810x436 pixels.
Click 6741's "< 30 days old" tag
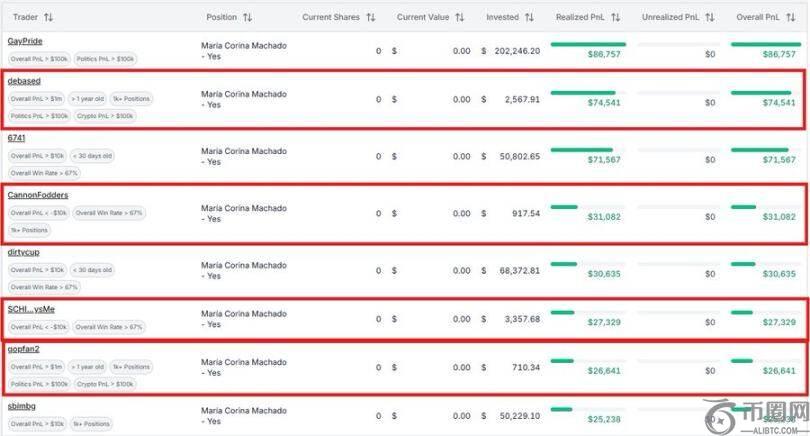pyautogui.click(x=93, y=156)
